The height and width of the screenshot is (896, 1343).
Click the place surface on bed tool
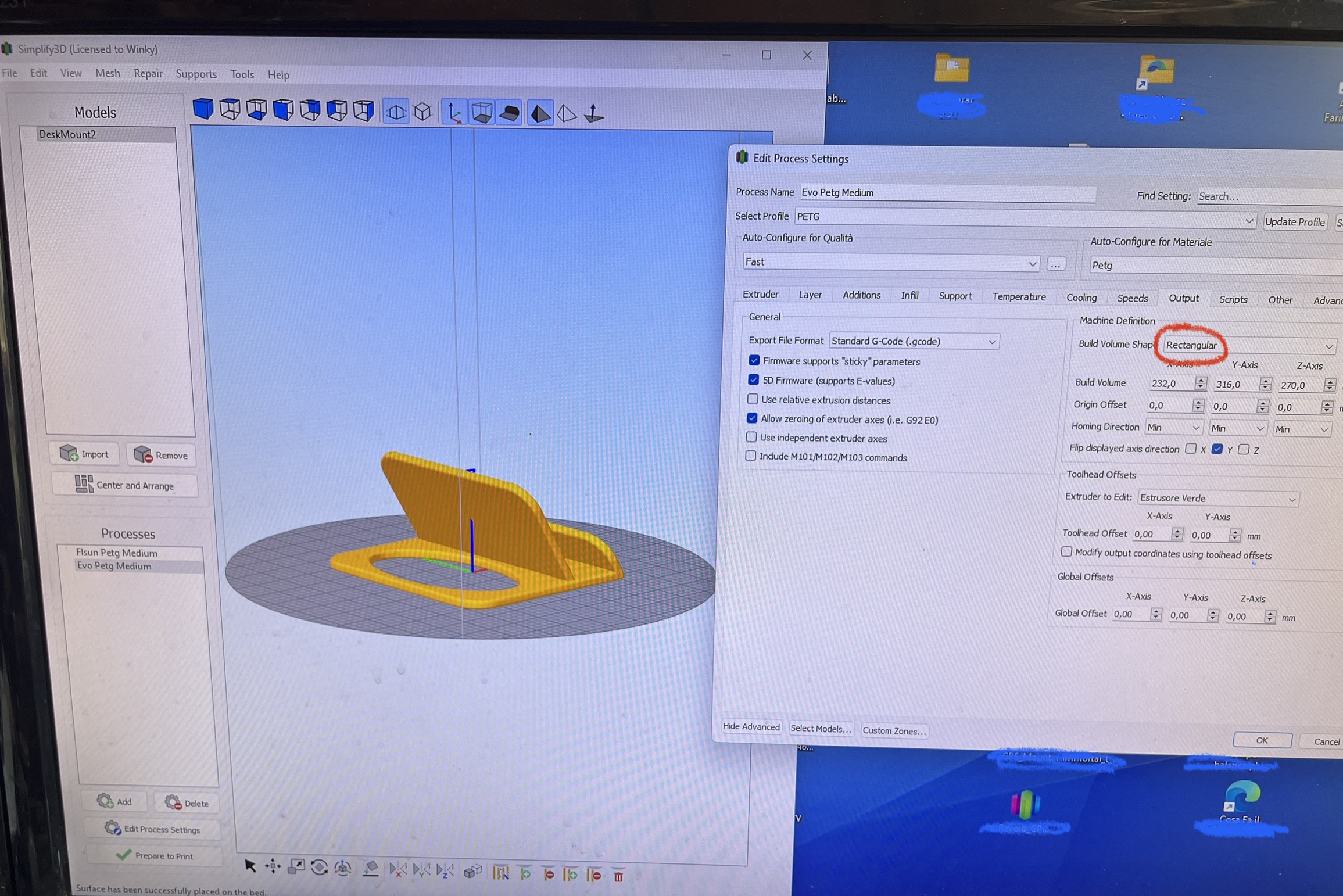tap(370, 869)
